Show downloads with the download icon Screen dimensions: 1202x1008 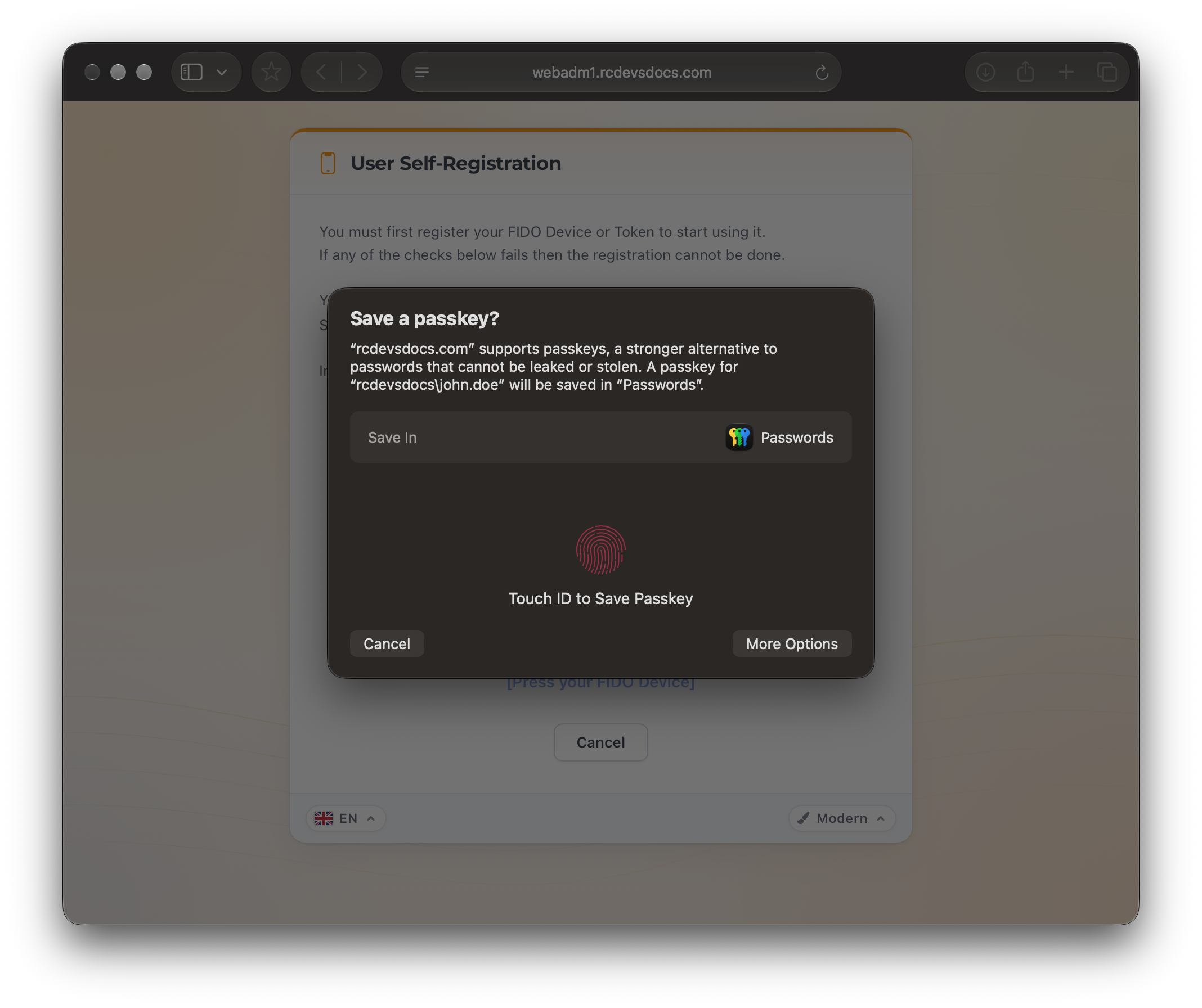point(986,72)
